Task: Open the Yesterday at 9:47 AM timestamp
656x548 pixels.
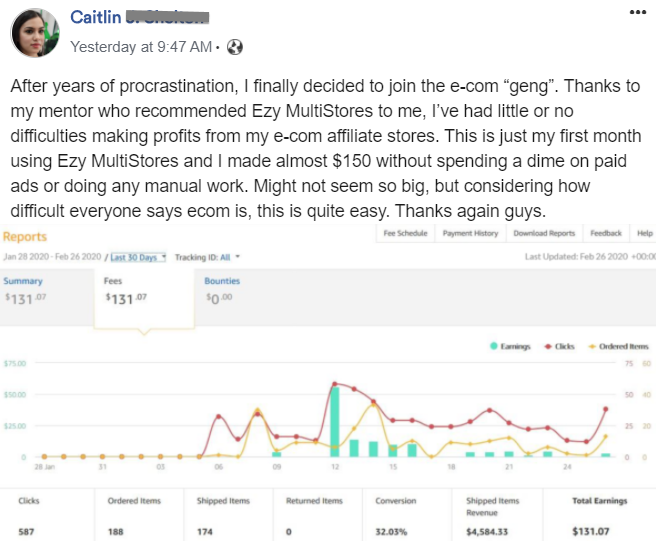Action: tap(141, 46)
